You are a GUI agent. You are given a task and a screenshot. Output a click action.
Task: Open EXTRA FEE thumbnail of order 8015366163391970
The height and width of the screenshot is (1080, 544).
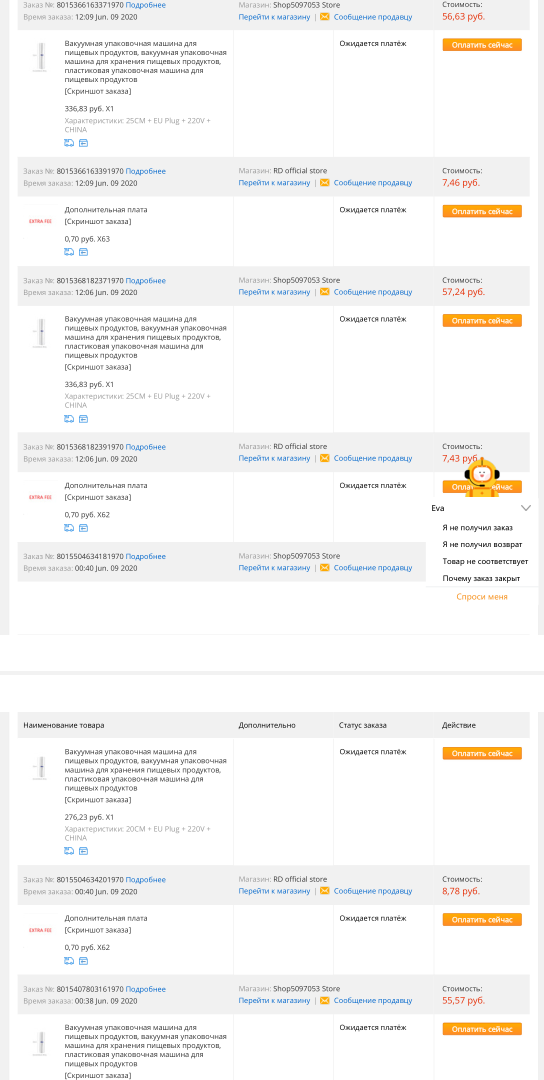tap(40, 222)
